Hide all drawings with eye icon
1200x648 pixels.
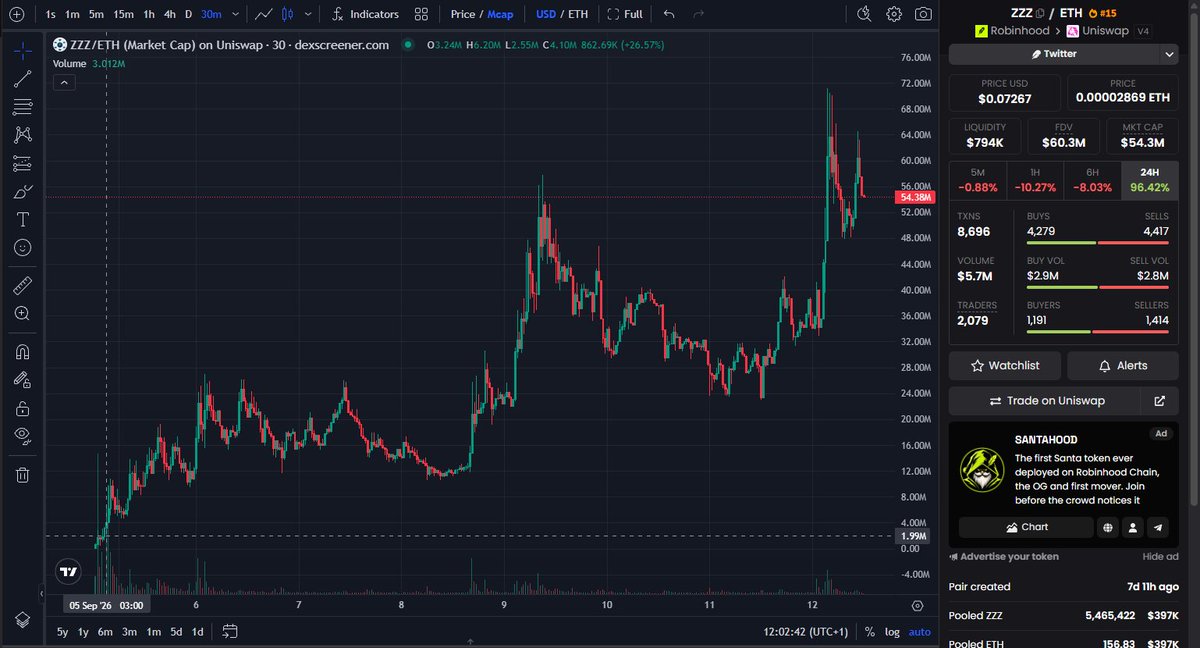tap(23, 436)
